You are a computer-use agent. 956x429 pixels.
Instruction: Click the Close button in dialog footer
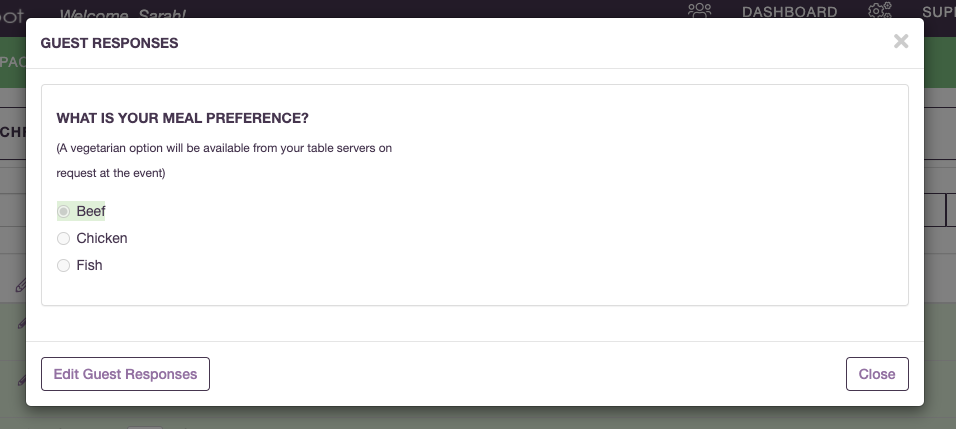[x=877, y=374]
